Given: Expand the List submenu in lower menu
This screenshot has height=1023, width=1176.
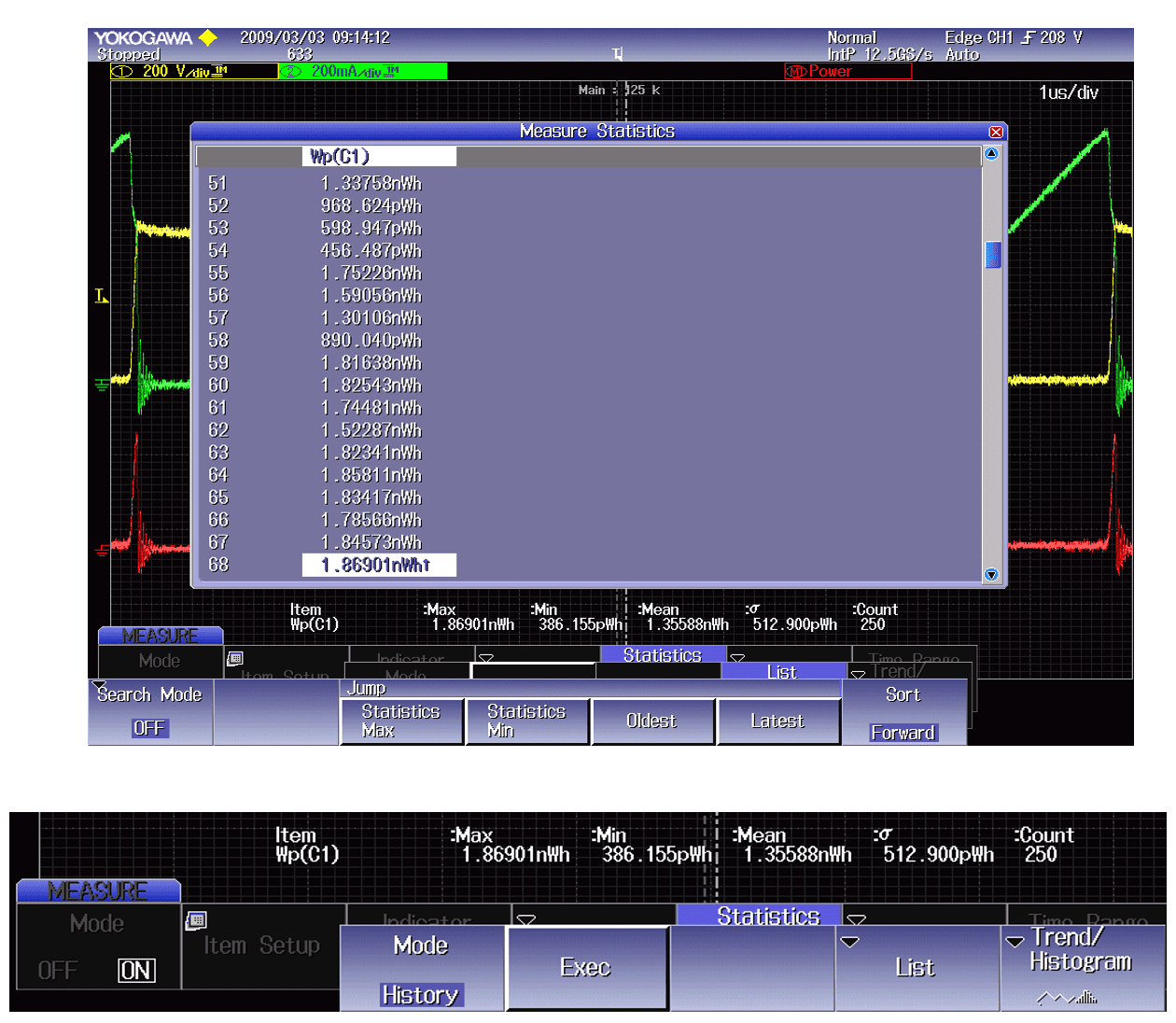Looking at the screenshot, I should point(916,967).
